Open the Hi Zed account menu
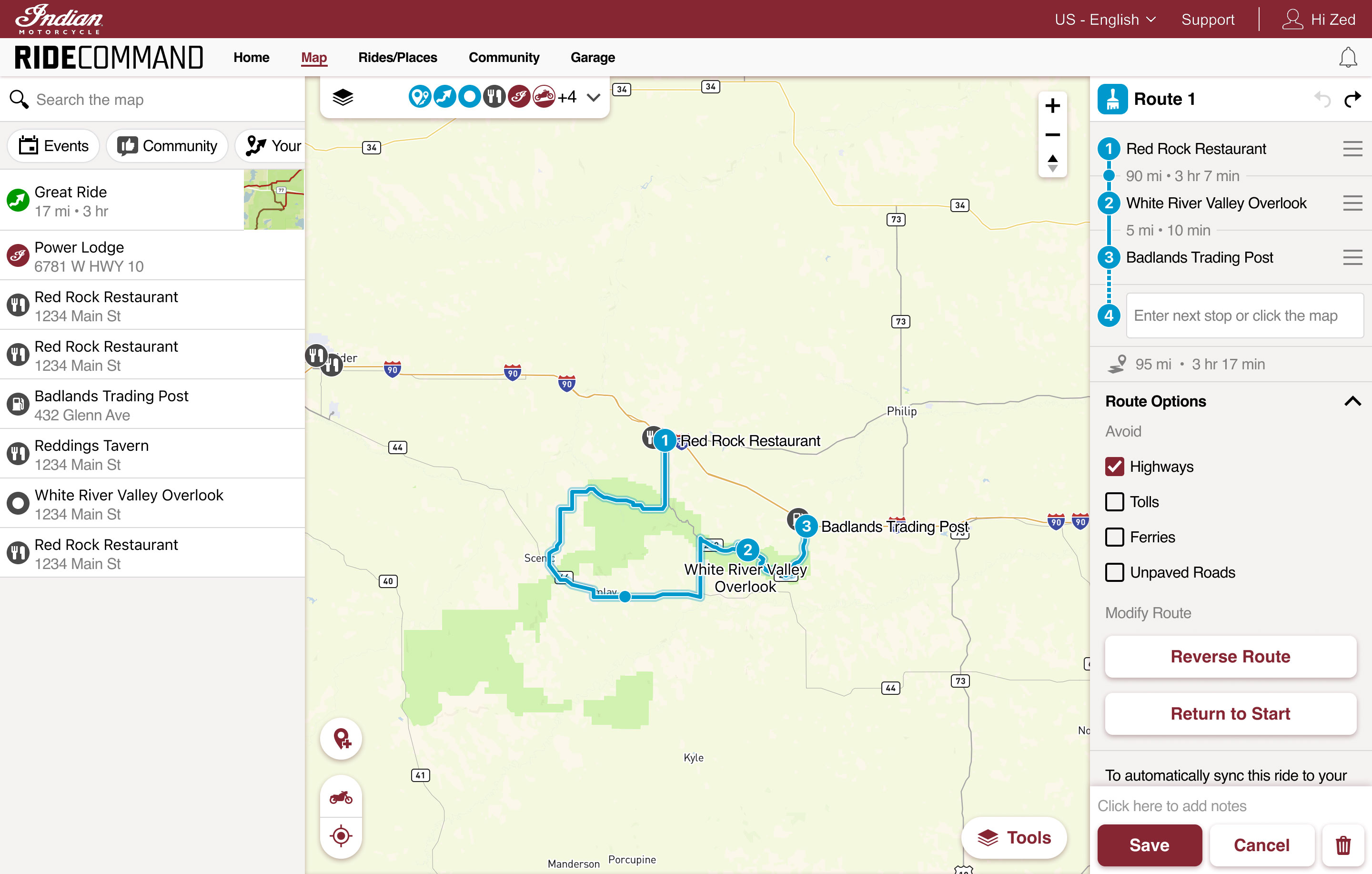Viewport: 1372px width, 874px height. point(1319,20)
